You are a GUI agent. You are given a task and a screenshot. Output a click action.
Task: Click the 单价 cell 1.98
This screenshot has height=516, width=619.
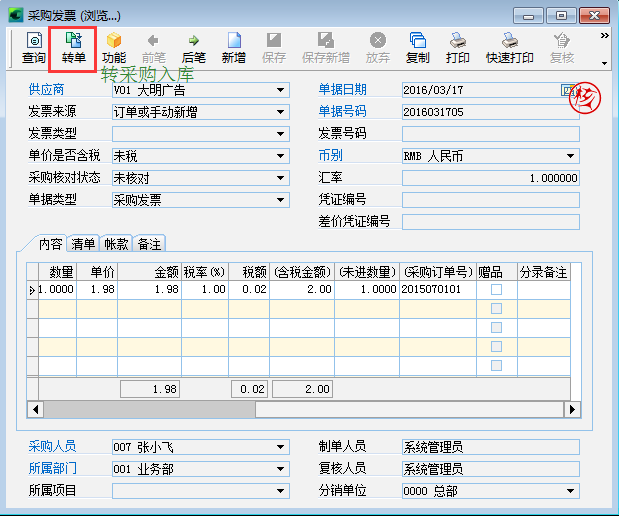point(97,289)
